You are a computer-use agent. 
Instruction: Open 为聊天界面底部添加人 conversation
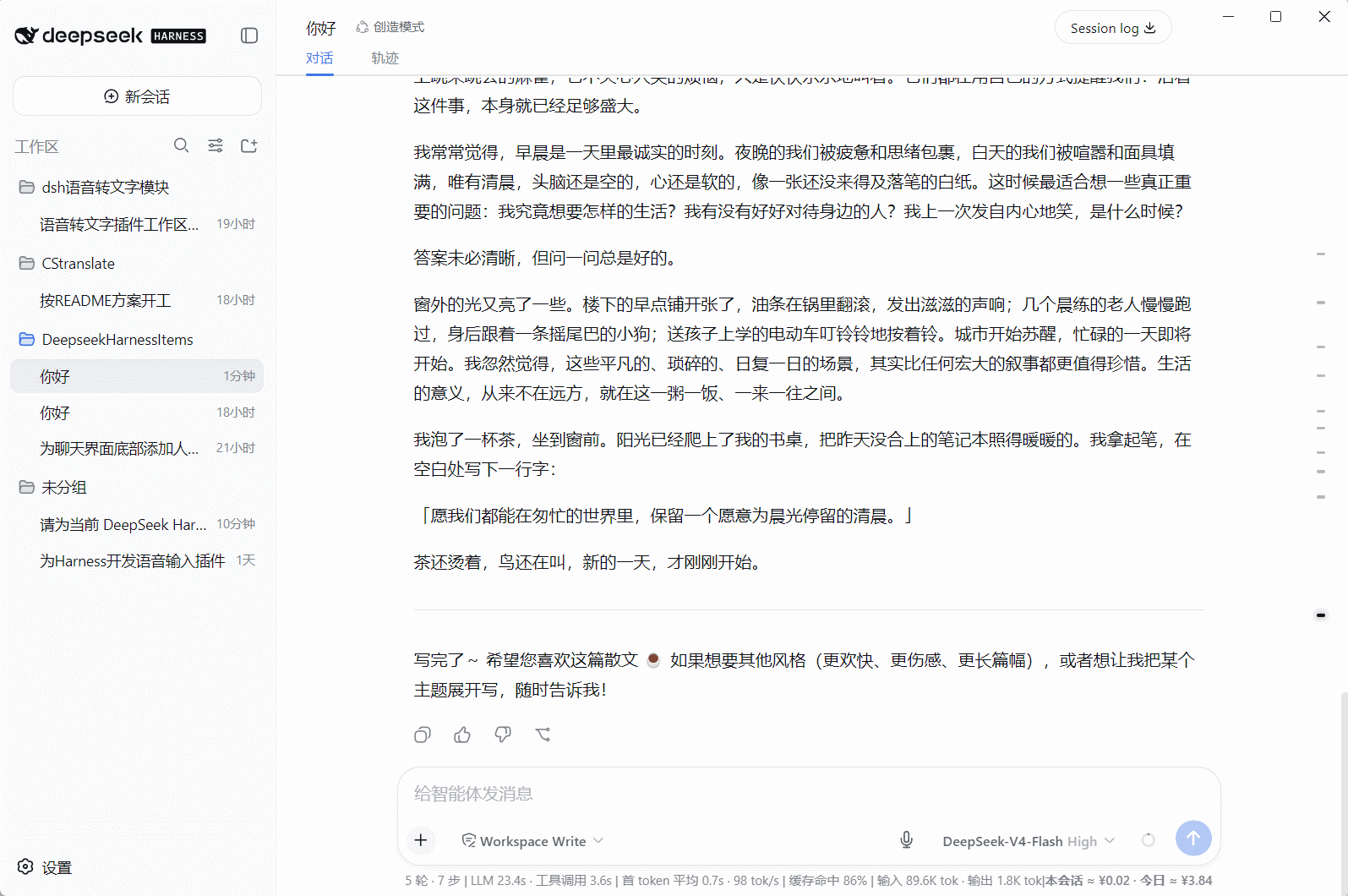[x=137, y=448]
